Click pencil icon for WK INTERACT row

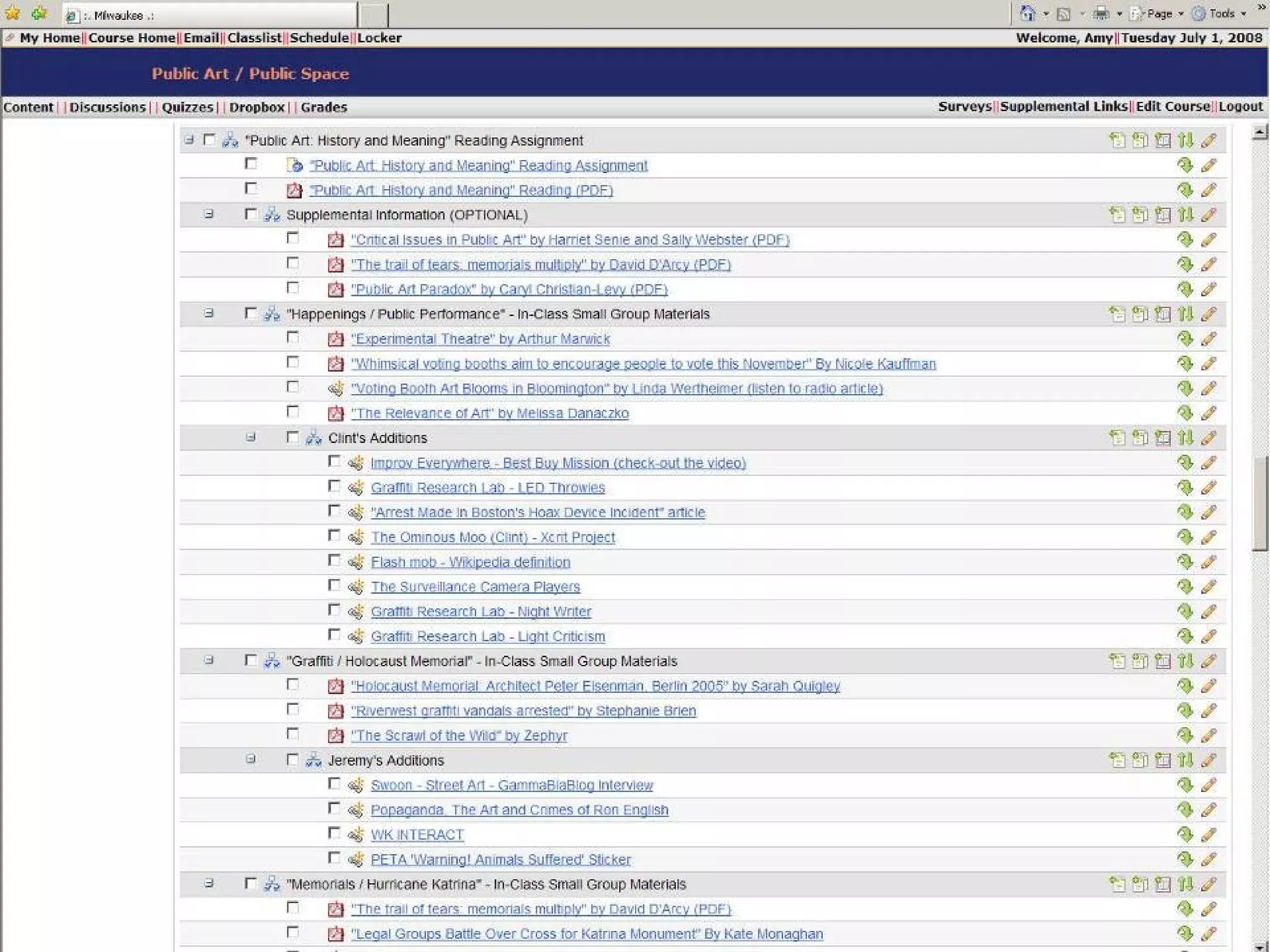point(1208,835)
